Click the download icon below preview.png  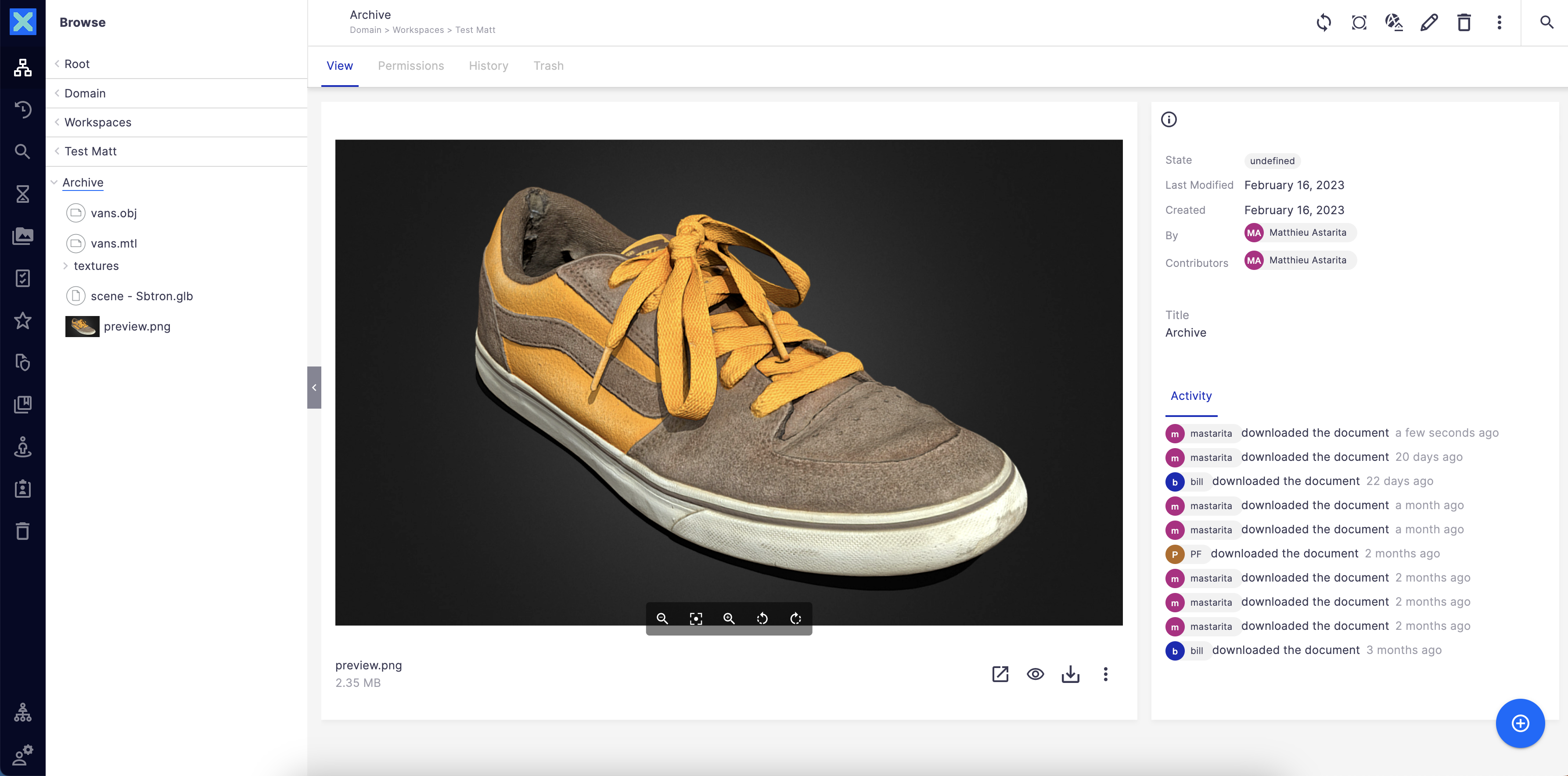click(x=1070, y=674)
